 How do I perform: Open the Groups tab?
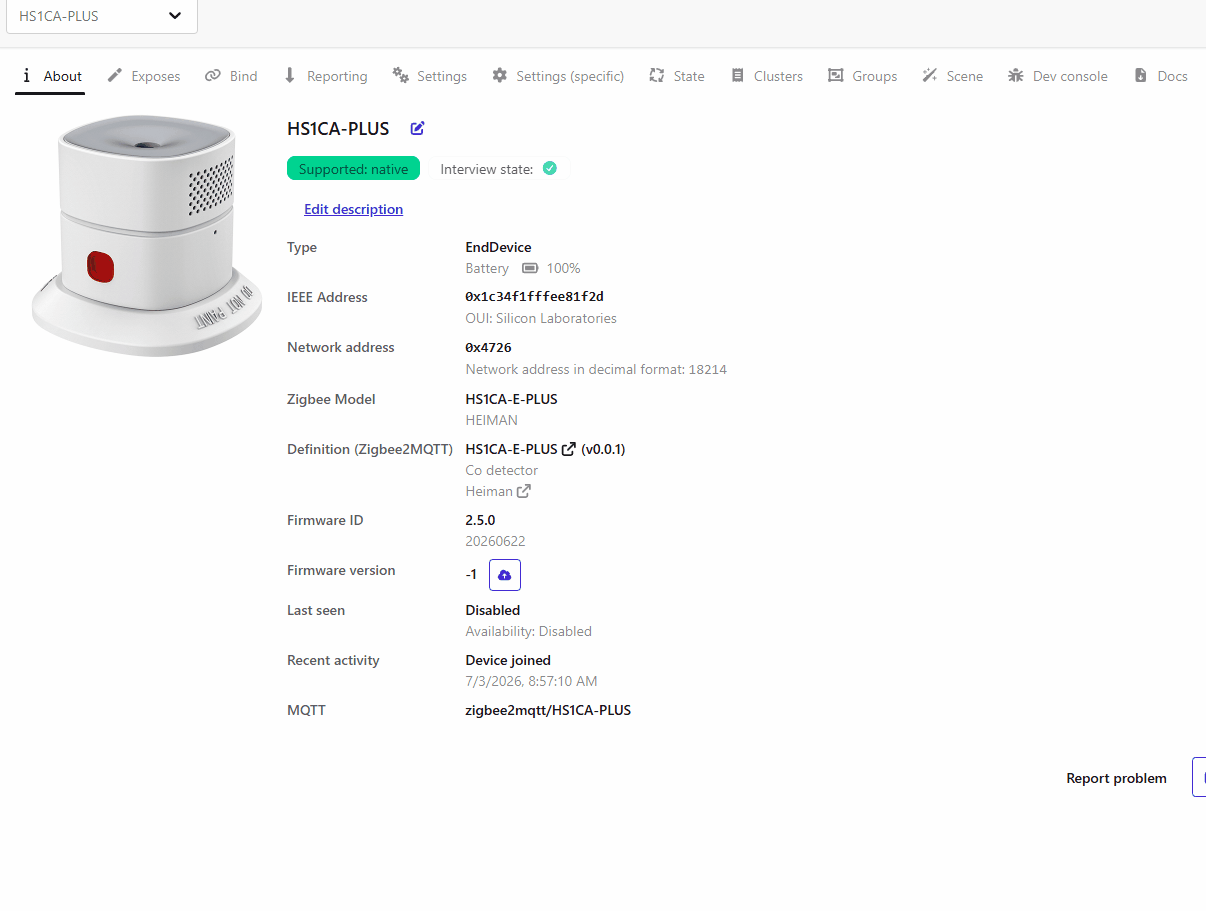(x=863, y=76)
